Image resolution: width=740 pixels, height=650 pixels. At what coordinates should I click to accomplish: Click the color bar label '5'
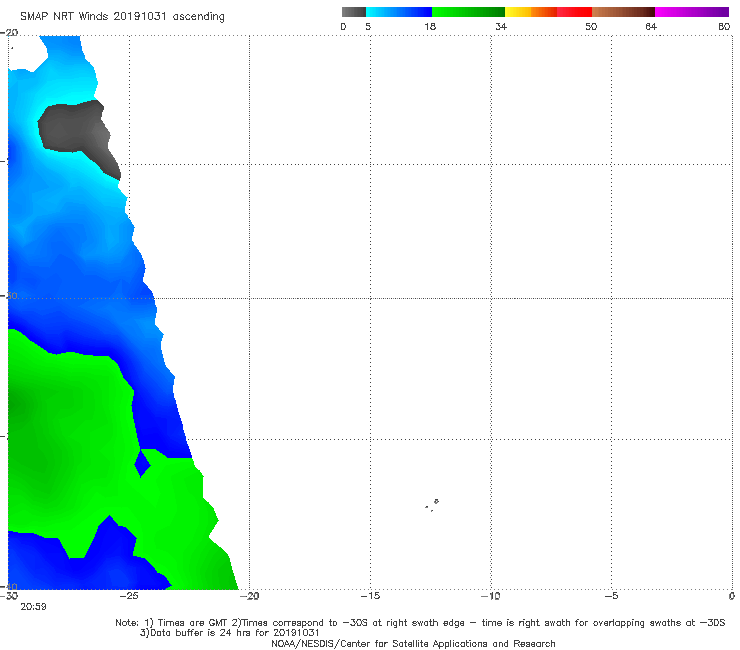[x=368, y=26]
